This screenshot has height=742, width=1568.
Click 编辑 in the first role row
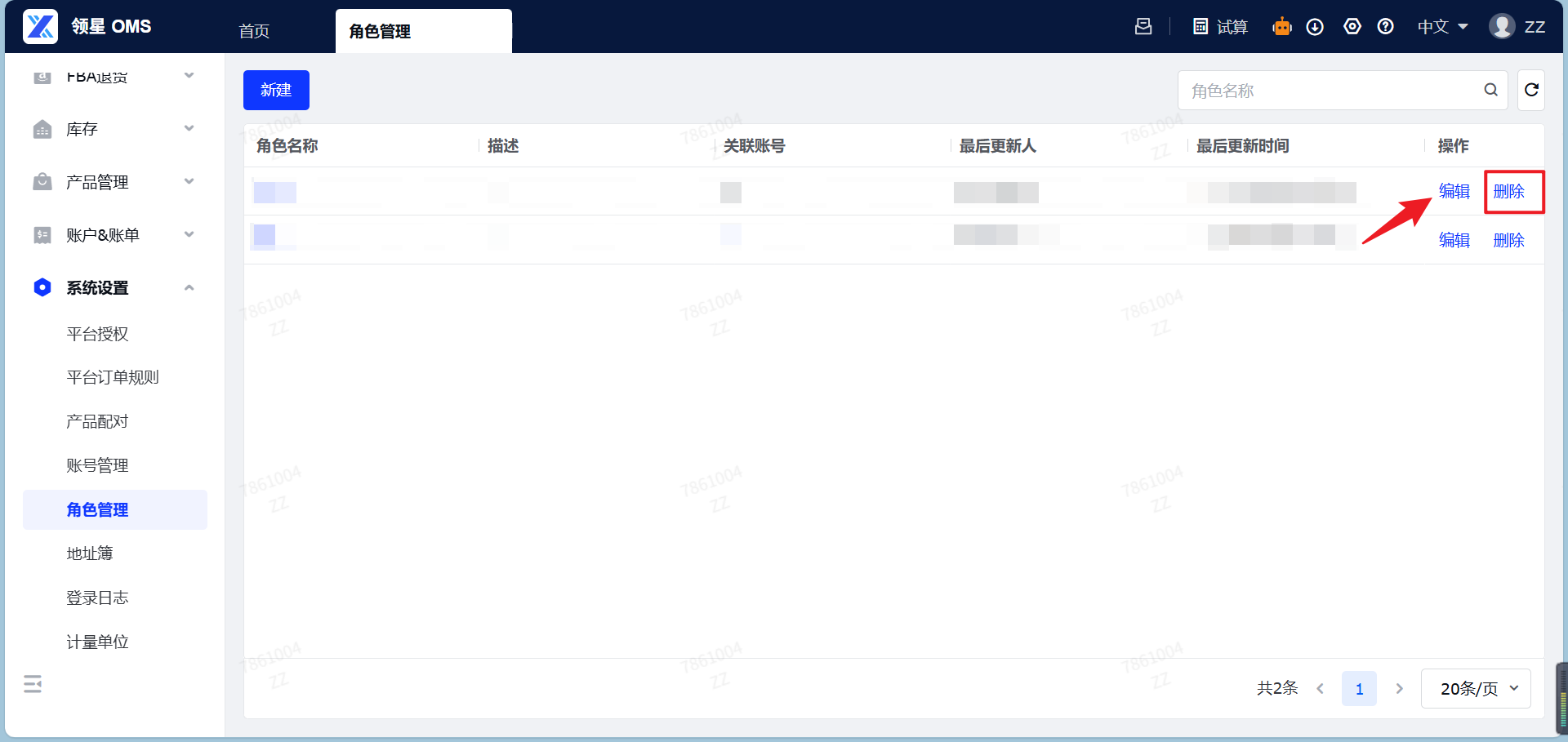tap(1454, 191)
